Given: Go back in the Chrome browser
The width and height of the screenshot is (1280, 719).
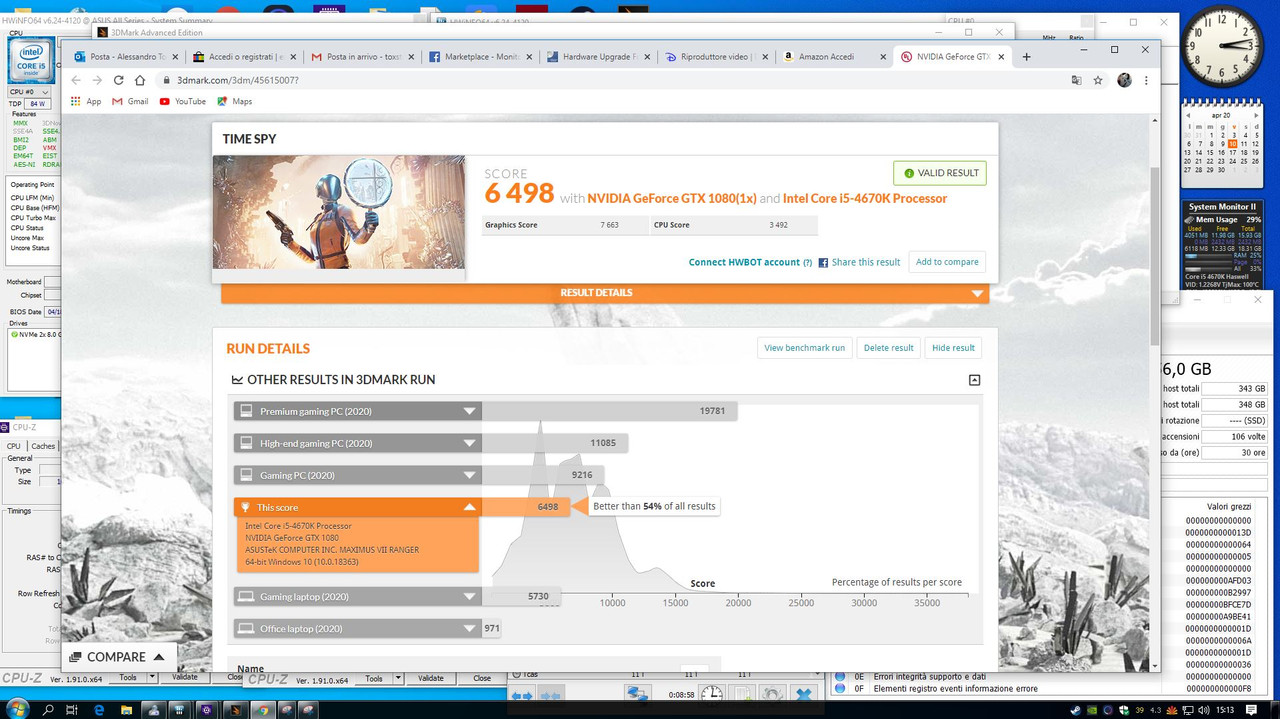Looking at the screenshot, I should (76, 80).
